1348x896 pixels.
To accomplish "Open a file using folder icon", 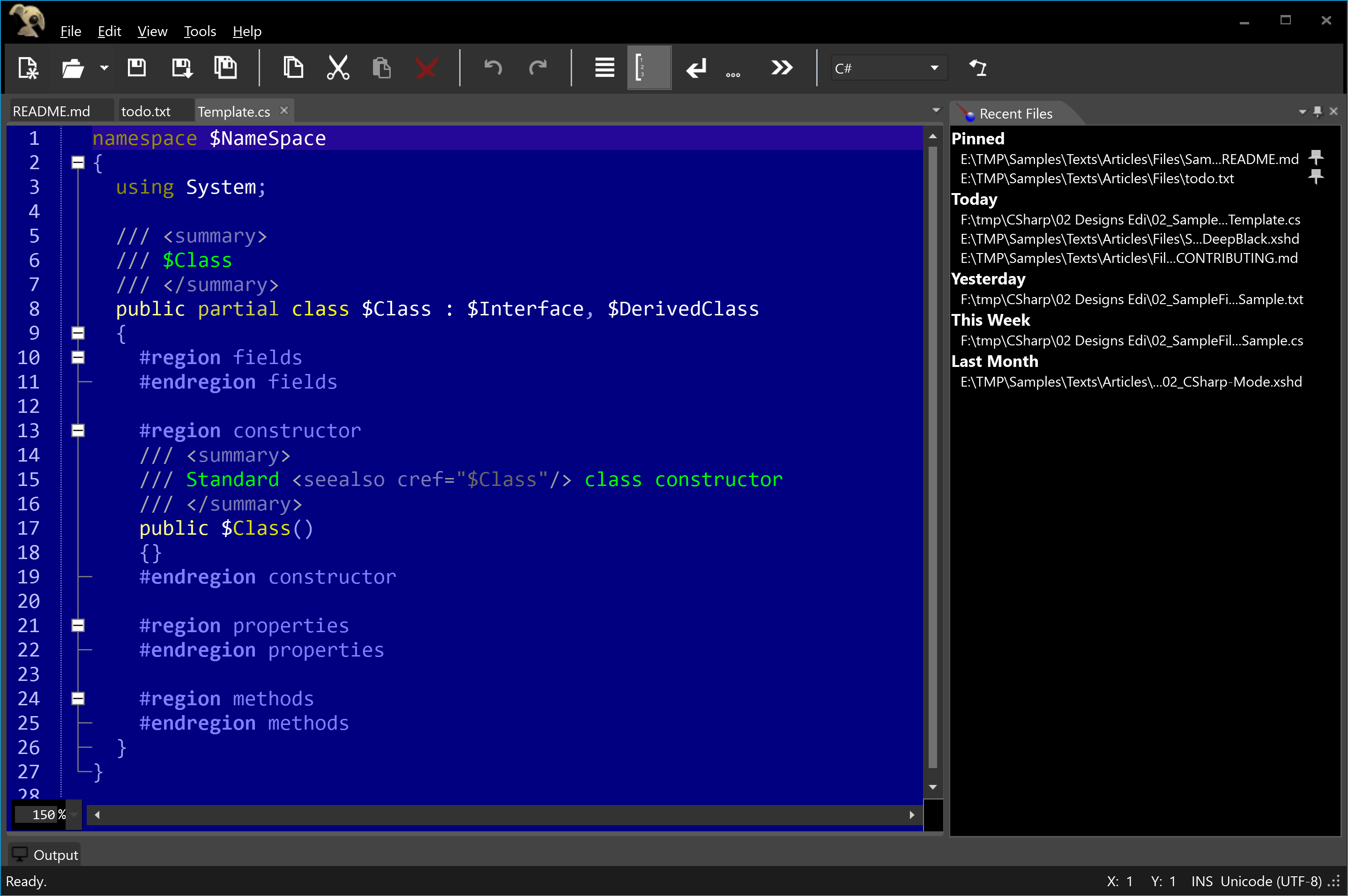I will pos(73,68).
